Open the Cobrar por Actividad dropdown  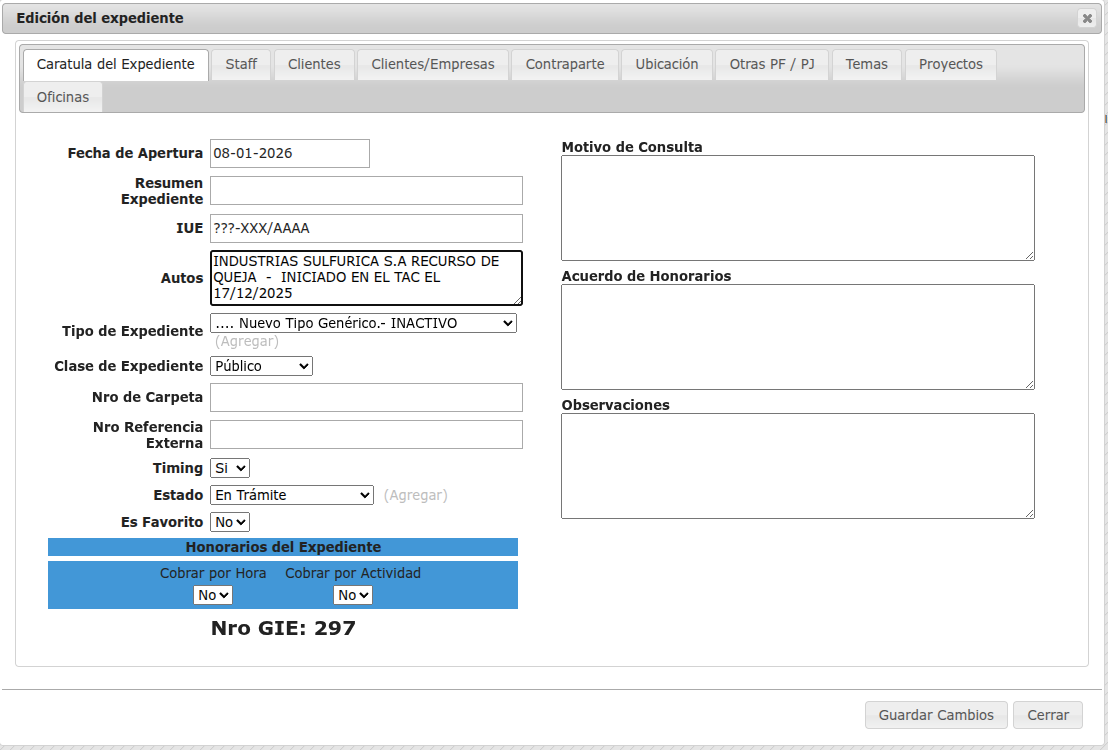353,595
